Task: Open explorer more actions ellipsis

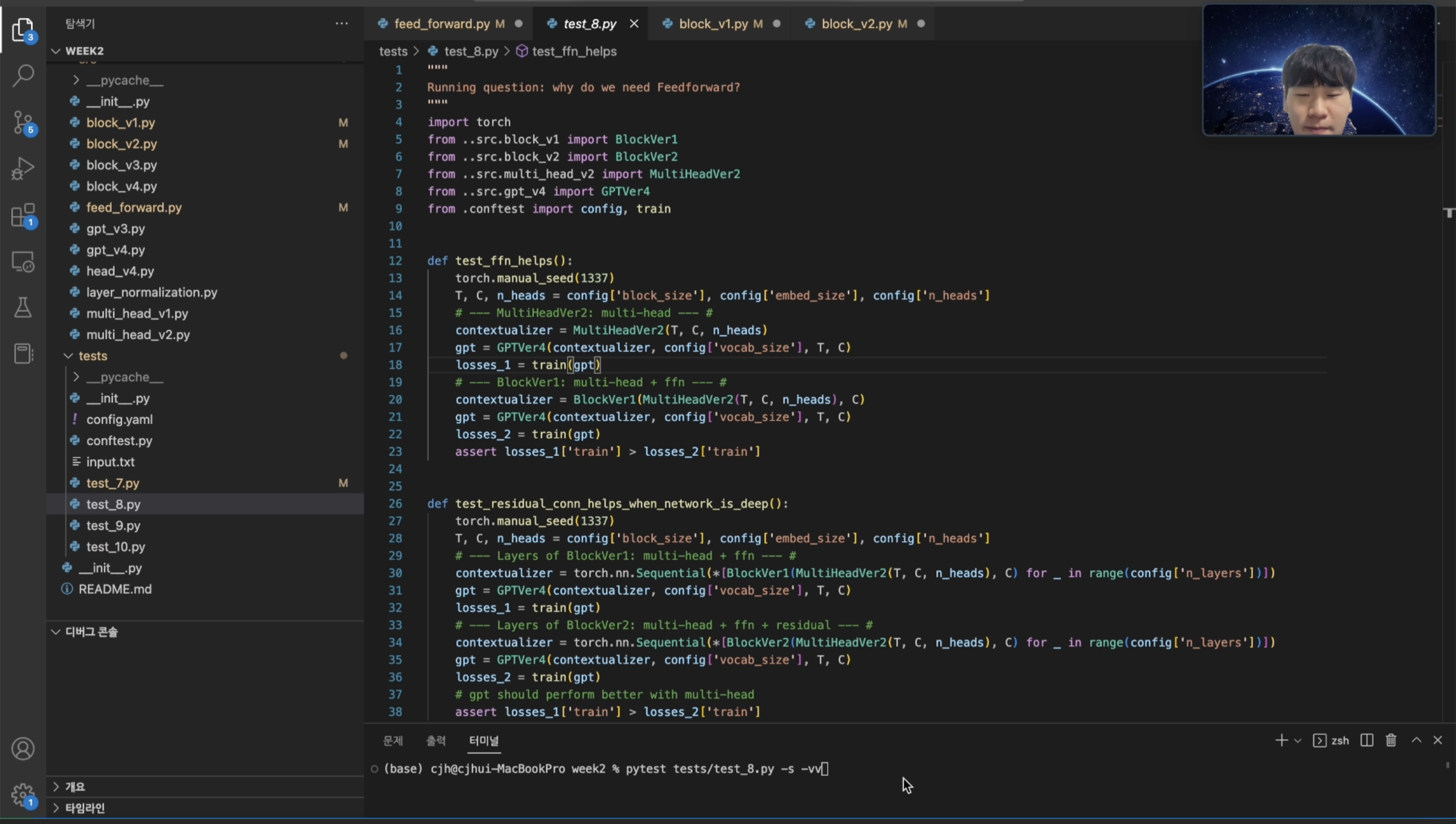Action: 342,23
